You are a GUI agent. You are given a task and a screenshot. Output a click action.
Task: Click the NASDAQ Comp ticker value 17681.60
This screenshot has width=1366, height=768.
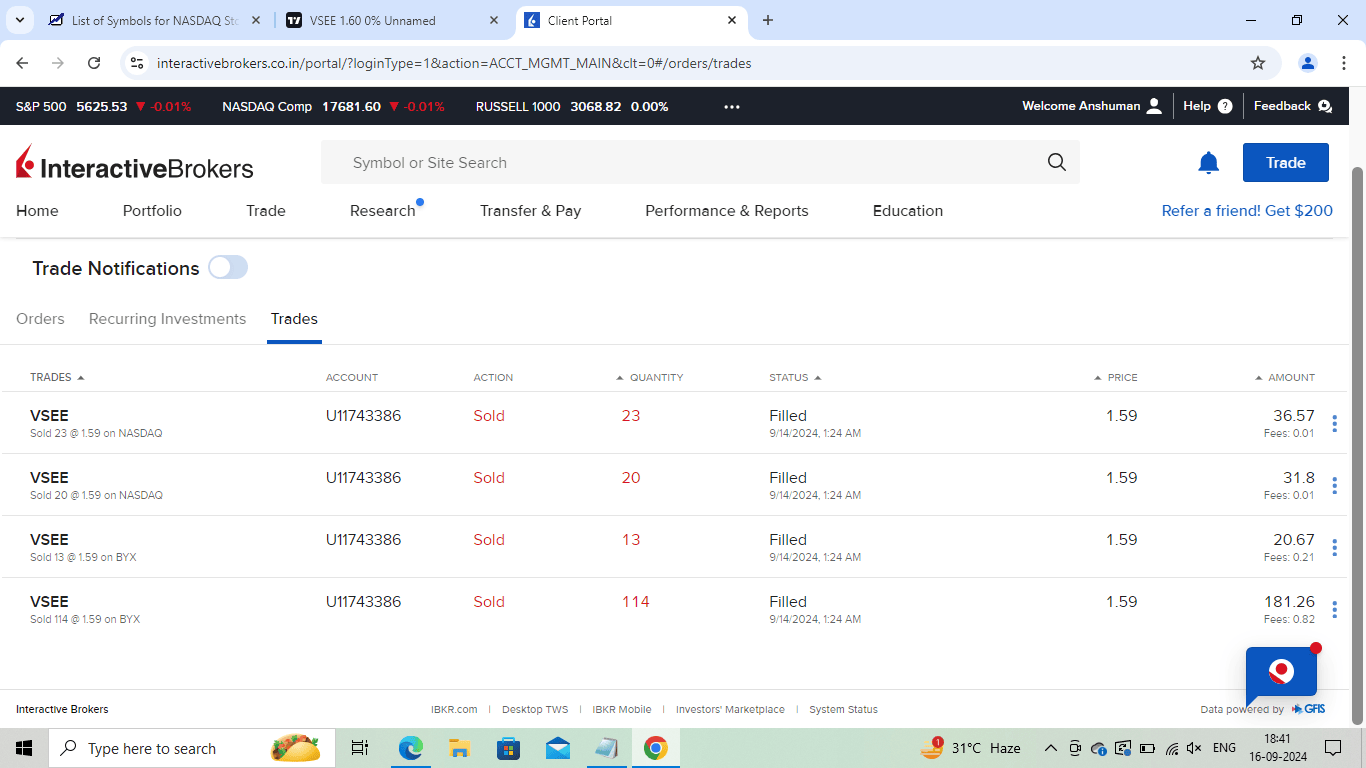click(351, 106)
